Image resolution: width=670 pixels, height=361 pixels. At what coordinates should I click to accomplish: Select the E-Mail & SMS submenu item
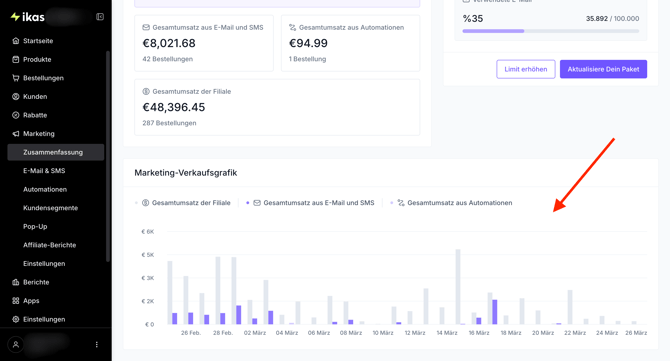[44, 170]
